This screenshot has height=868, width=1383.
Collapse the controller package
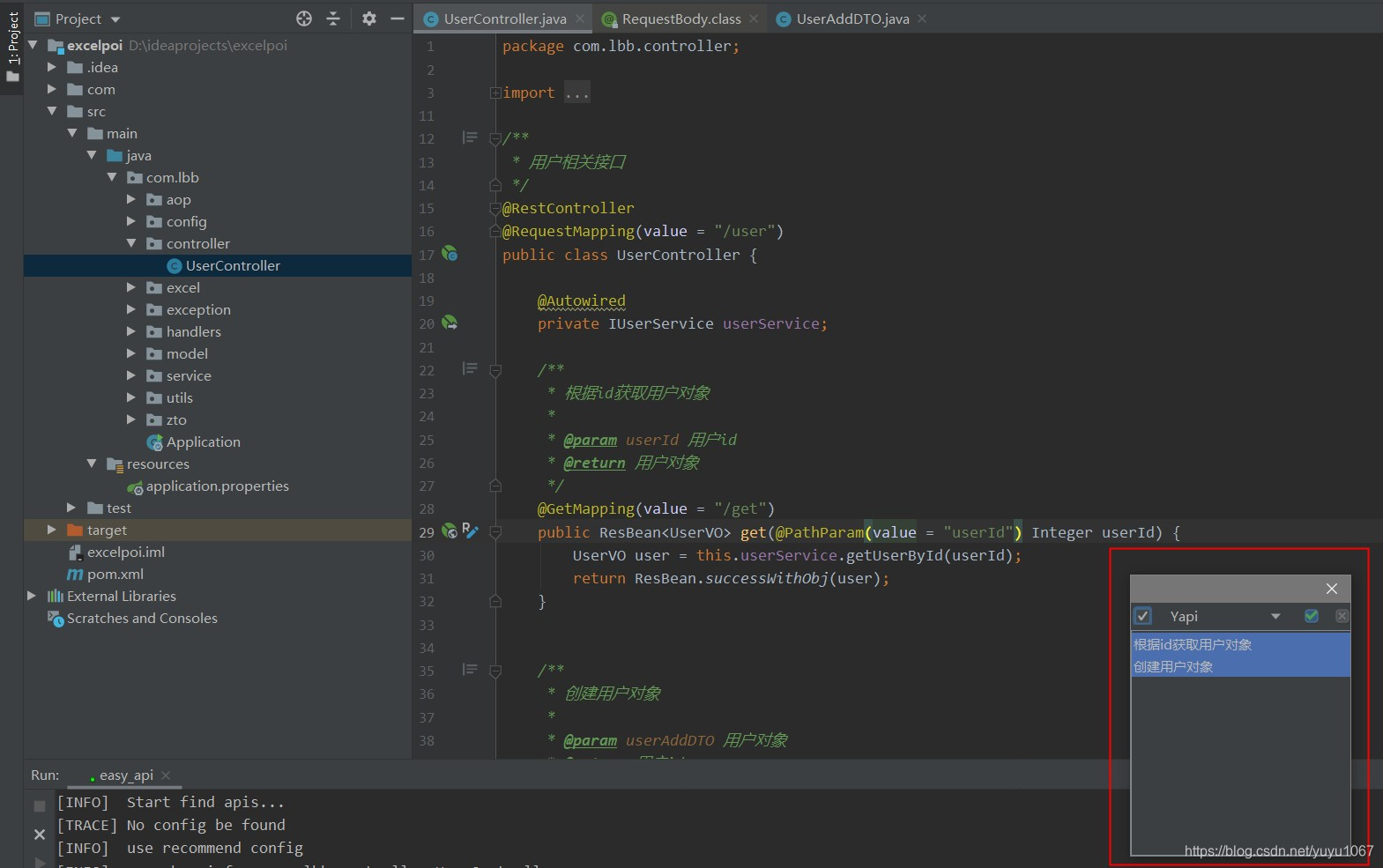[131, 243]
